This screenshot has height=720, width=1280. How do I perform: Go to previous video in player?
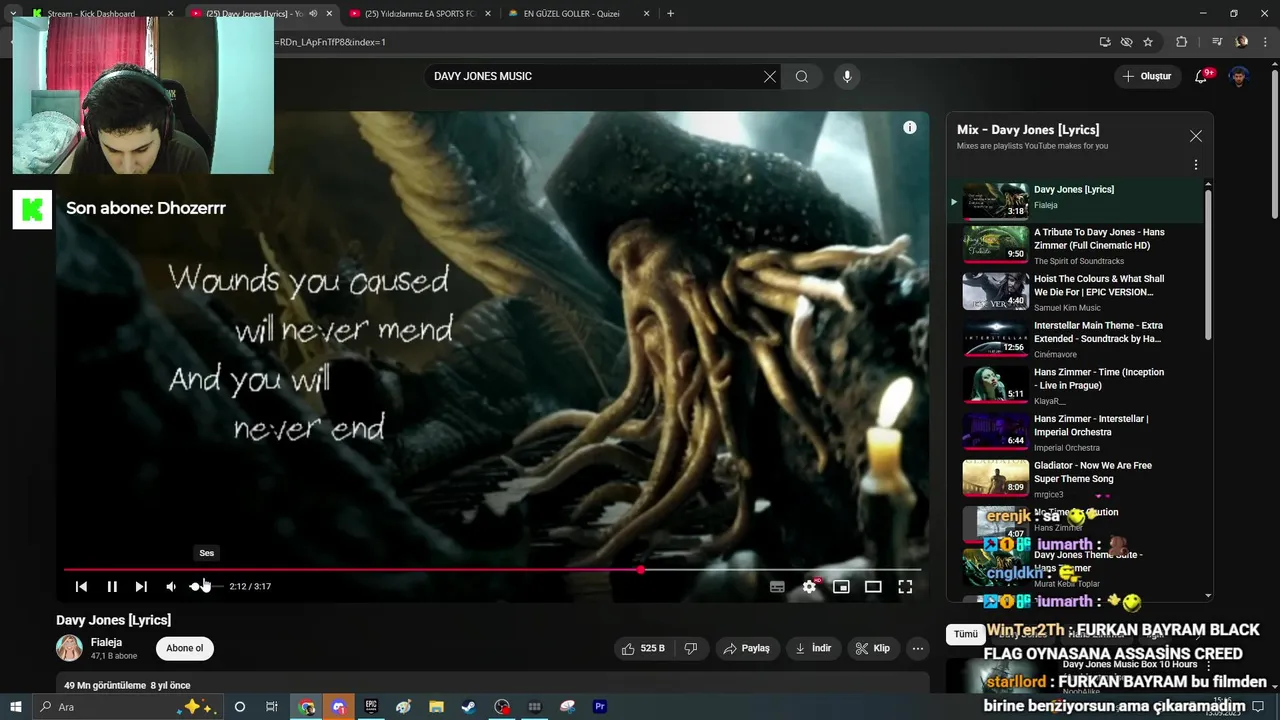(x=81, y=587)
